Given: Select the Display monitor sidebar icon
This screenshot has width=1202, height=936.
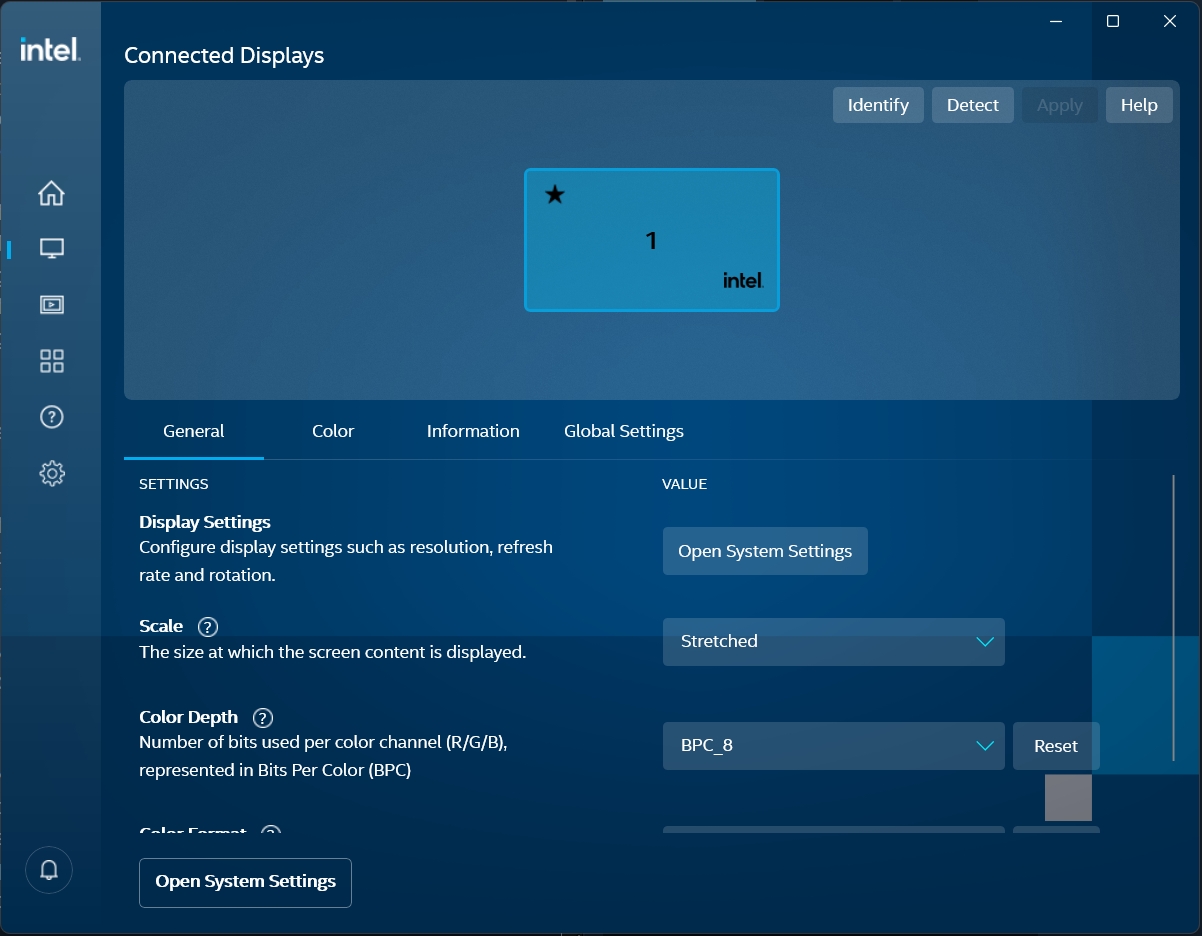Looking at the screenshot, I should (51, 248).
